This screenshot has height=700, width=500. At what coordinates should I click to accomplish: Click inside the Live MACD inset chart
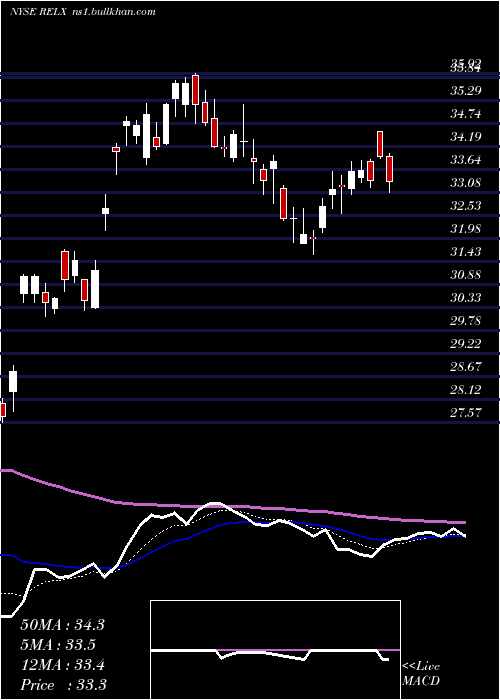click(275, 650)
